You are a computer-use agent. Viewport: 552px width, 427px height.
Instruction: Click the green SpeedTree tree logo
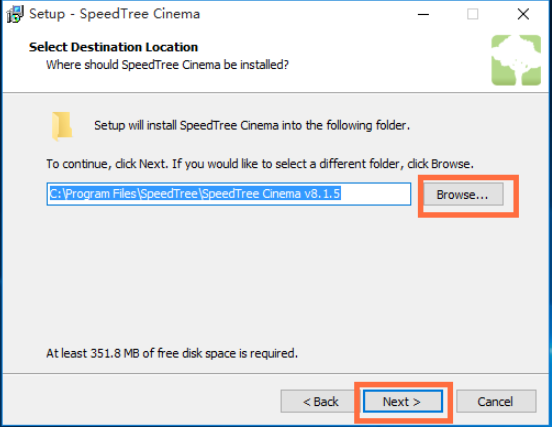click(x=516, y=60)
